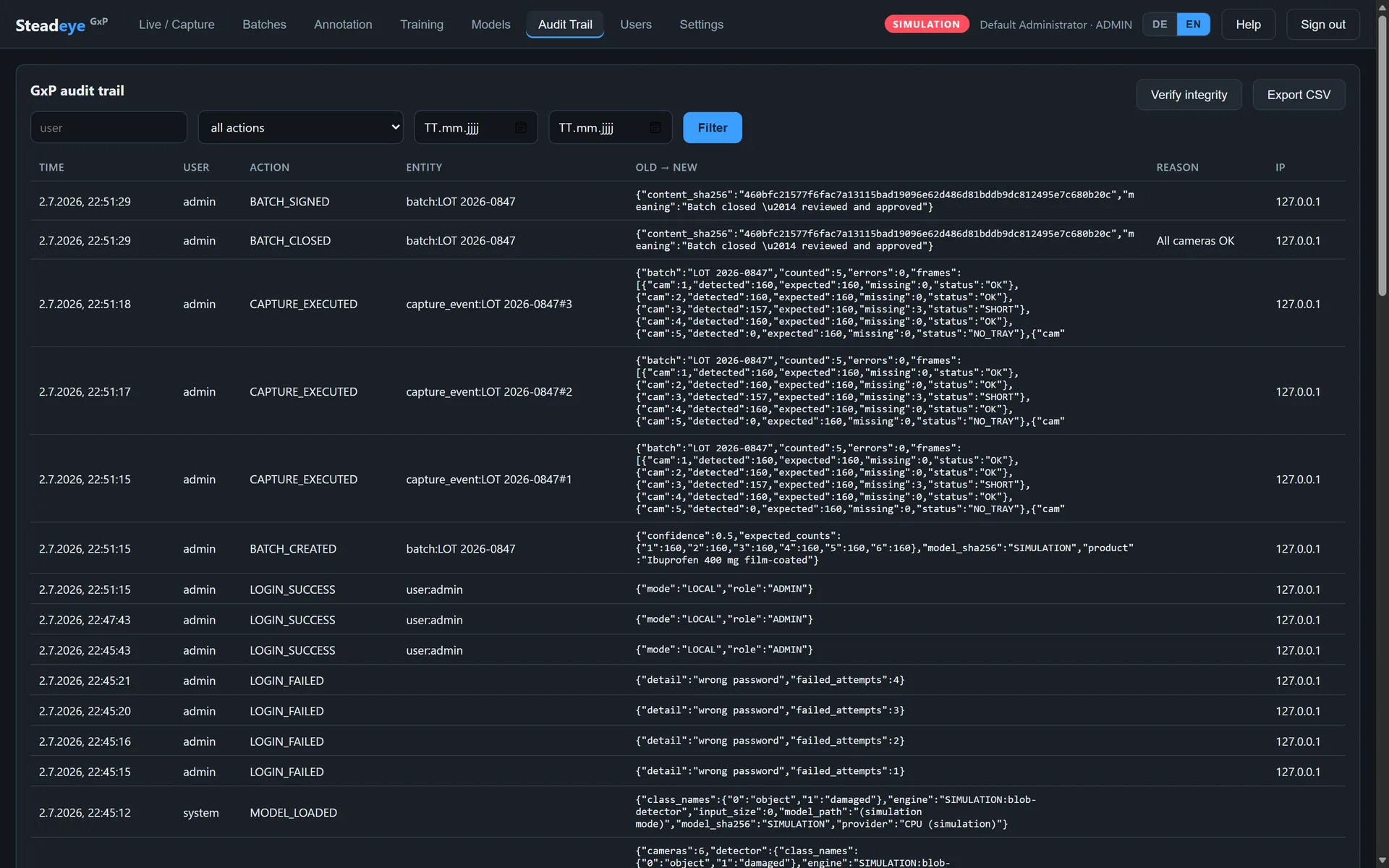The width and height of the screenshot is (1389, 868).
Task: Open the Models tab
Action: (490, 25)
